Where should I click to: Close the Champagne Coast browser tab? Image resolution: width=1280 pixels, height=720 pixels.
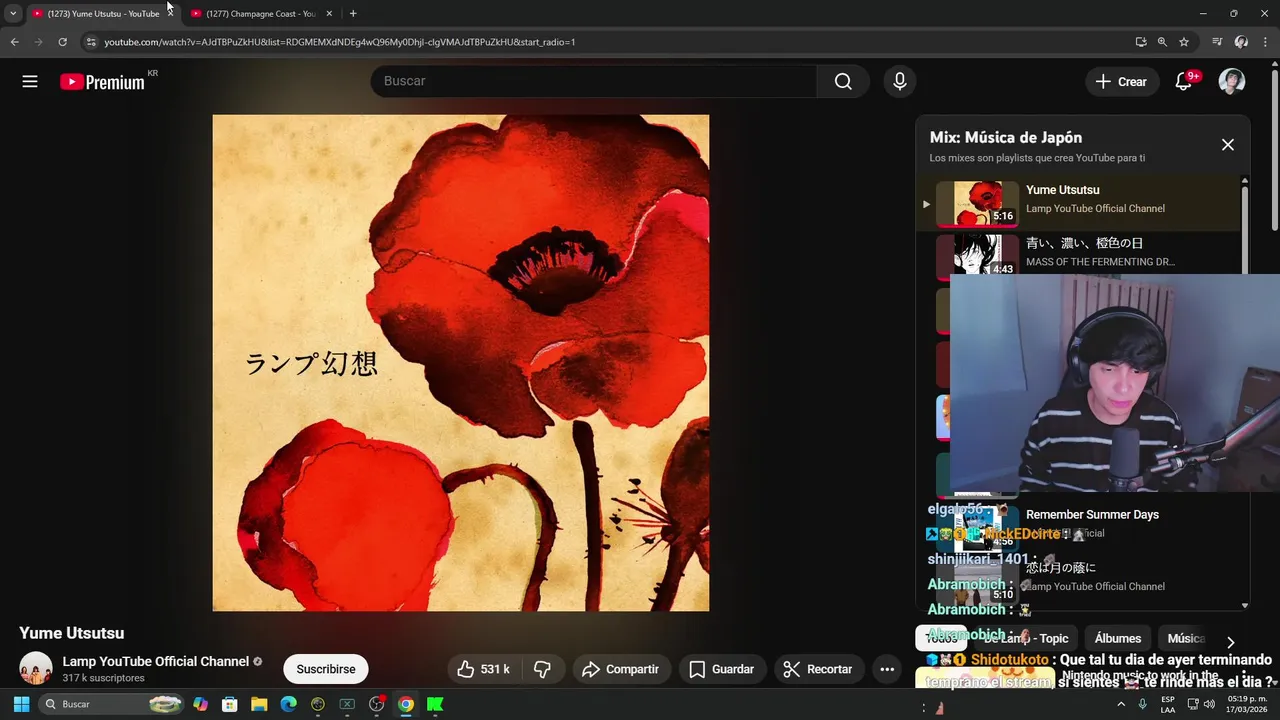(329, 14)
